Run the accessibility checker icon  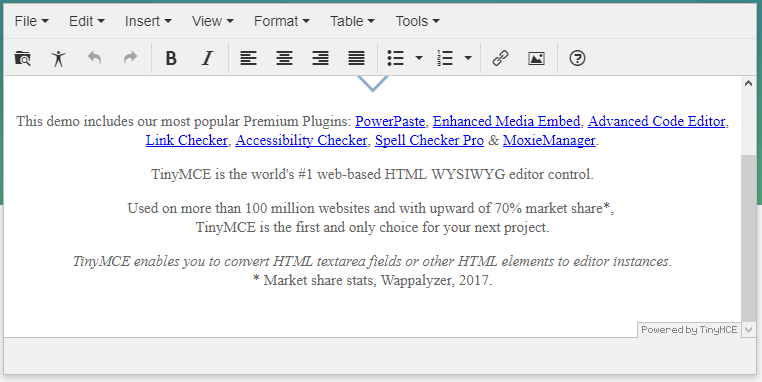58,58
